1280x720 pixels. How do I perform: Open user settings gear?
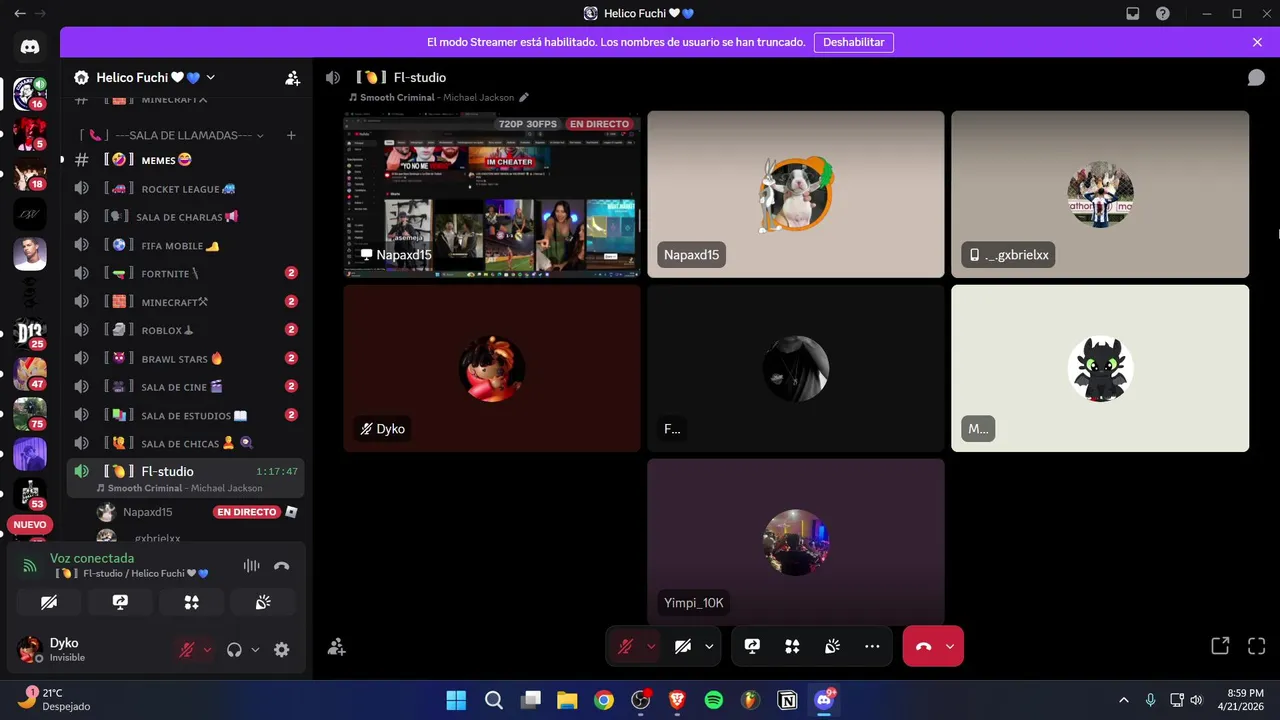282,649
